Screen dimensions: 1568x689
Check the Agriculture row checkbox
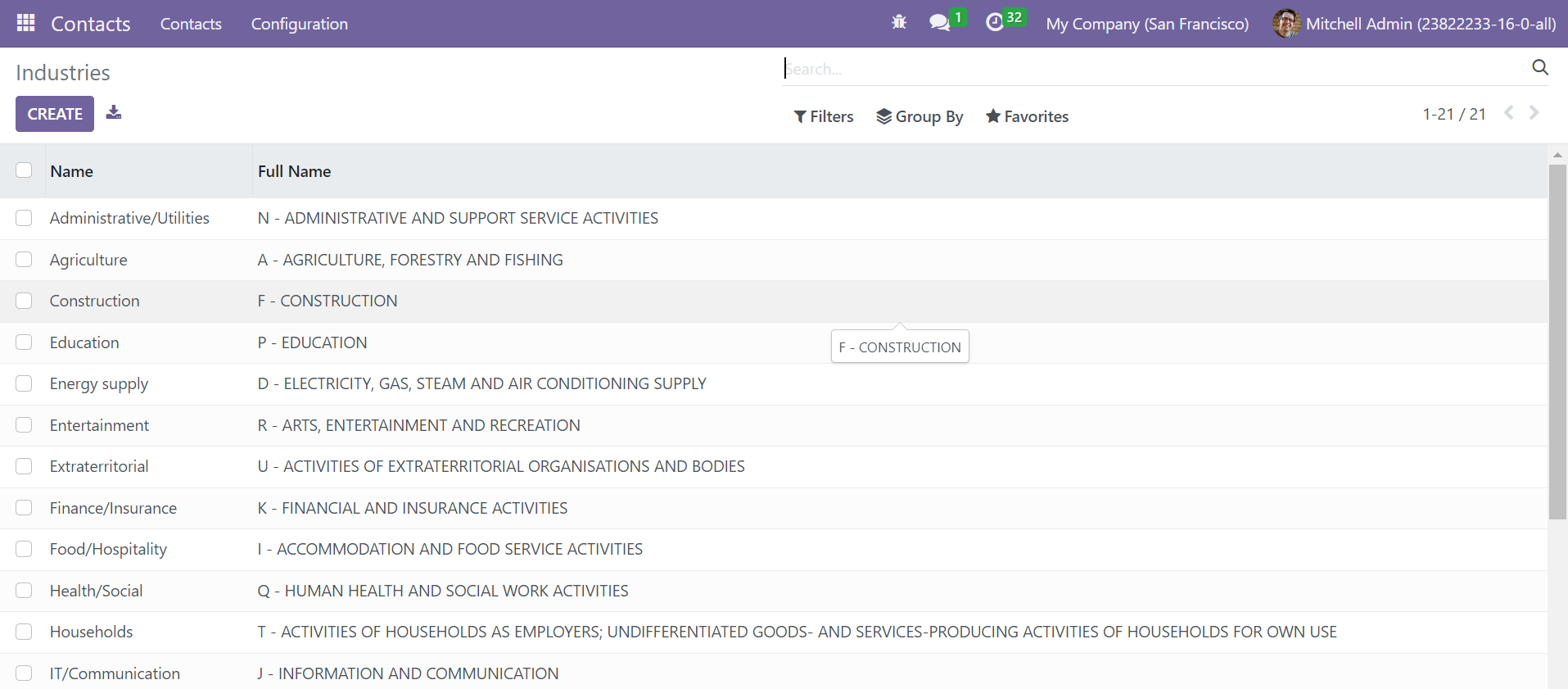coord(24,260)
